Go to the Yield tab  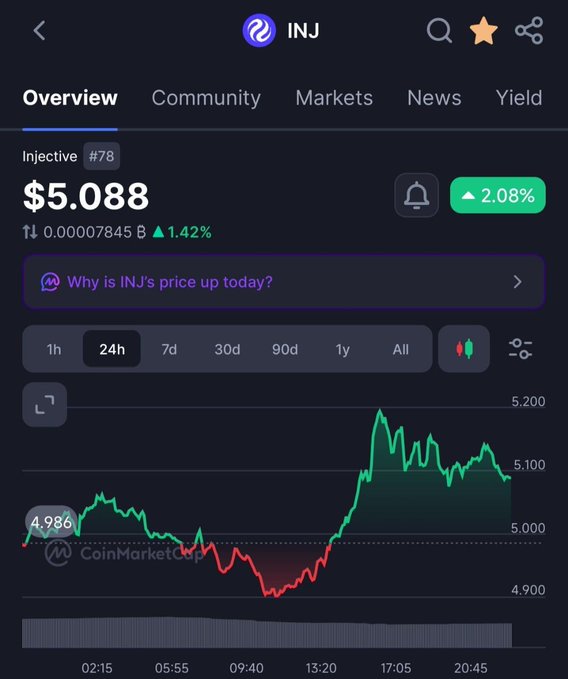[519, 98]
